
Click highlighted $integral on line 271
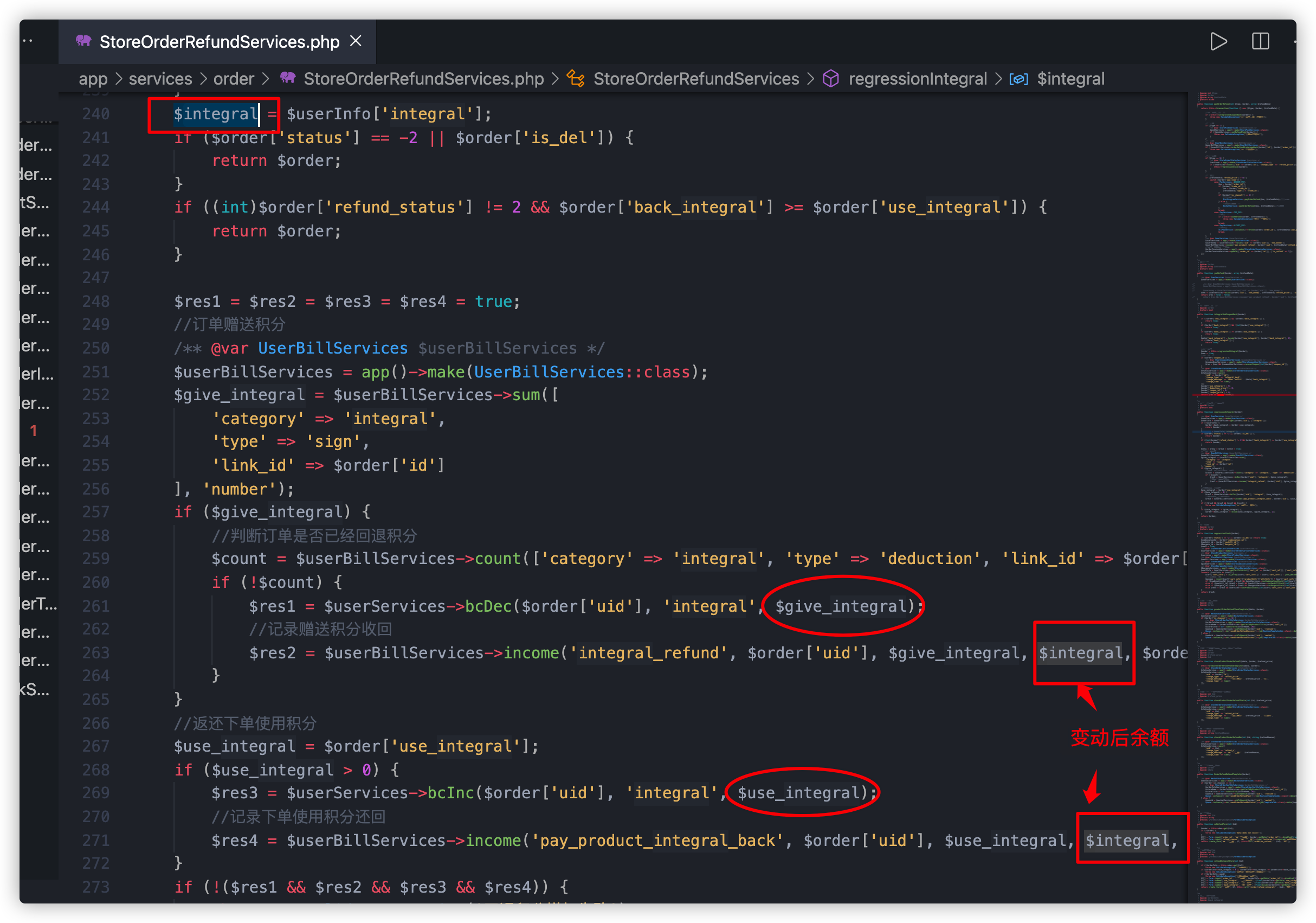pyautogui.click(x=1127, y=841)
